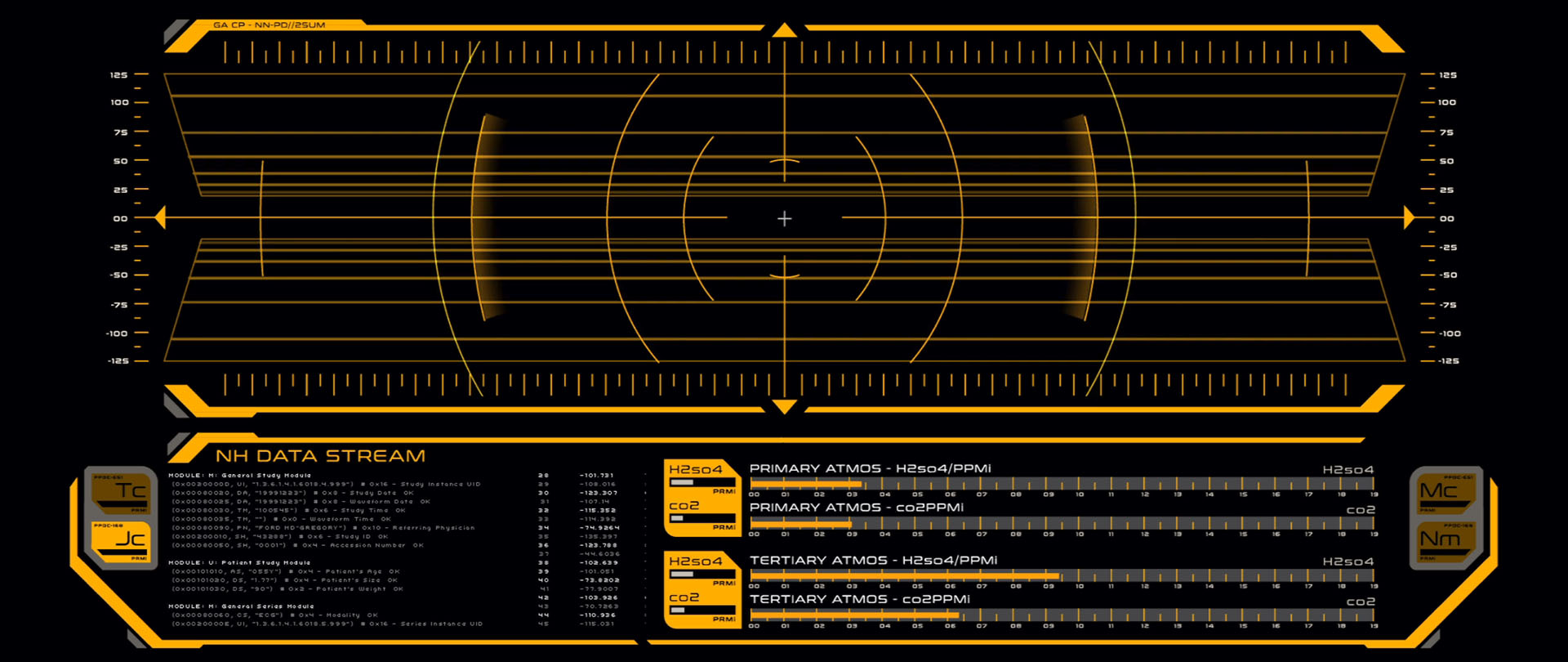Click the Nm module tile
The image size is (1568, 662).
[x=1445, y=540]
